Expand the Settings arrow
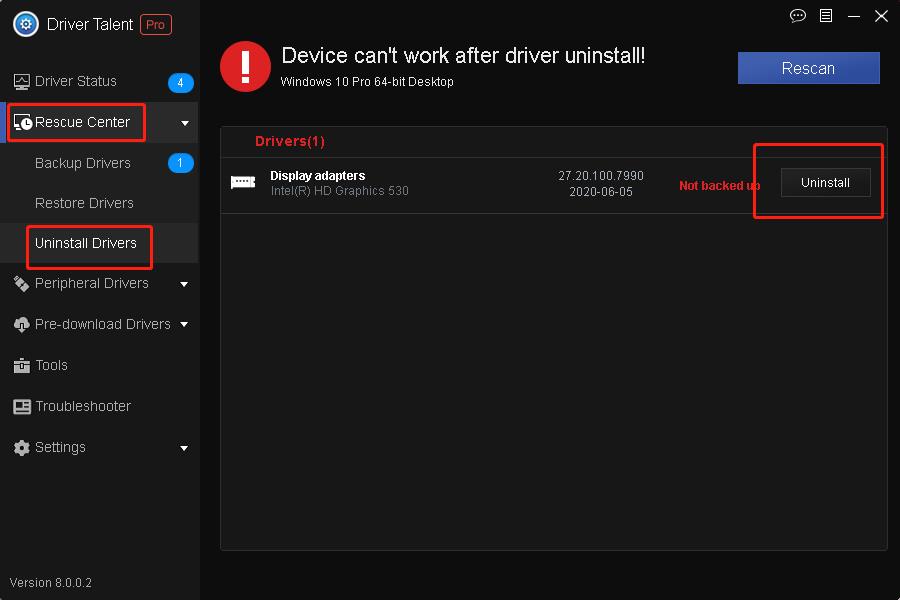 (184, 448)
